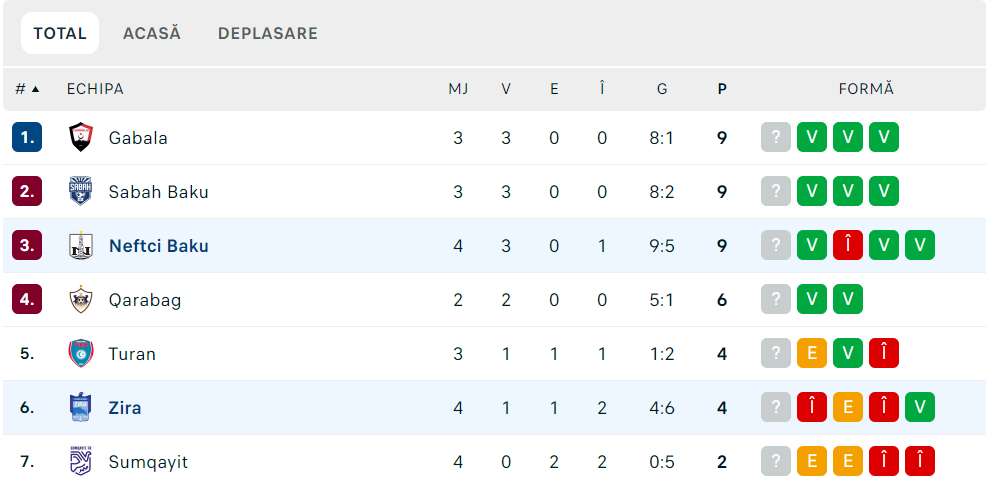Click the blue position 1 rank badge
This screenshot has width=992, height=486.
tap(27, 137)
